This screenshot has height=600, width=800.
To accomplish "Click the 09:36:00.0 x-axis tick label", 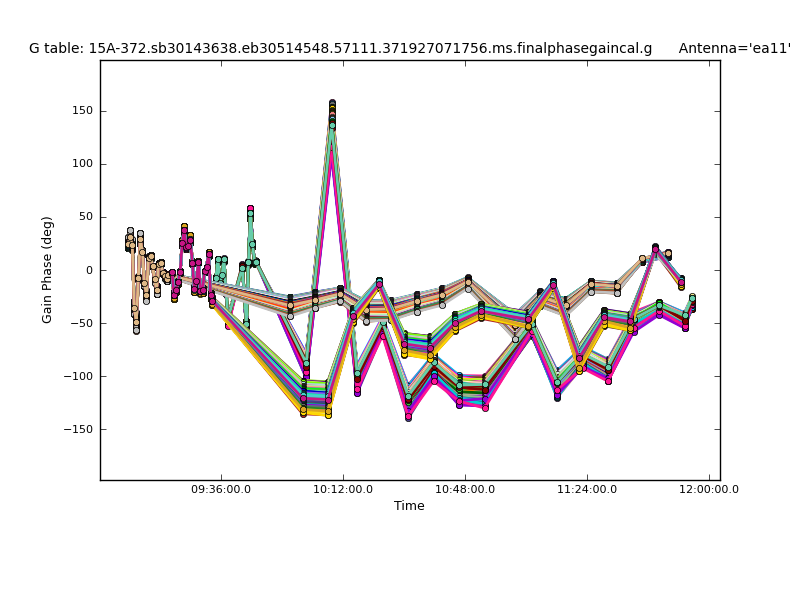I will (221, 489).
